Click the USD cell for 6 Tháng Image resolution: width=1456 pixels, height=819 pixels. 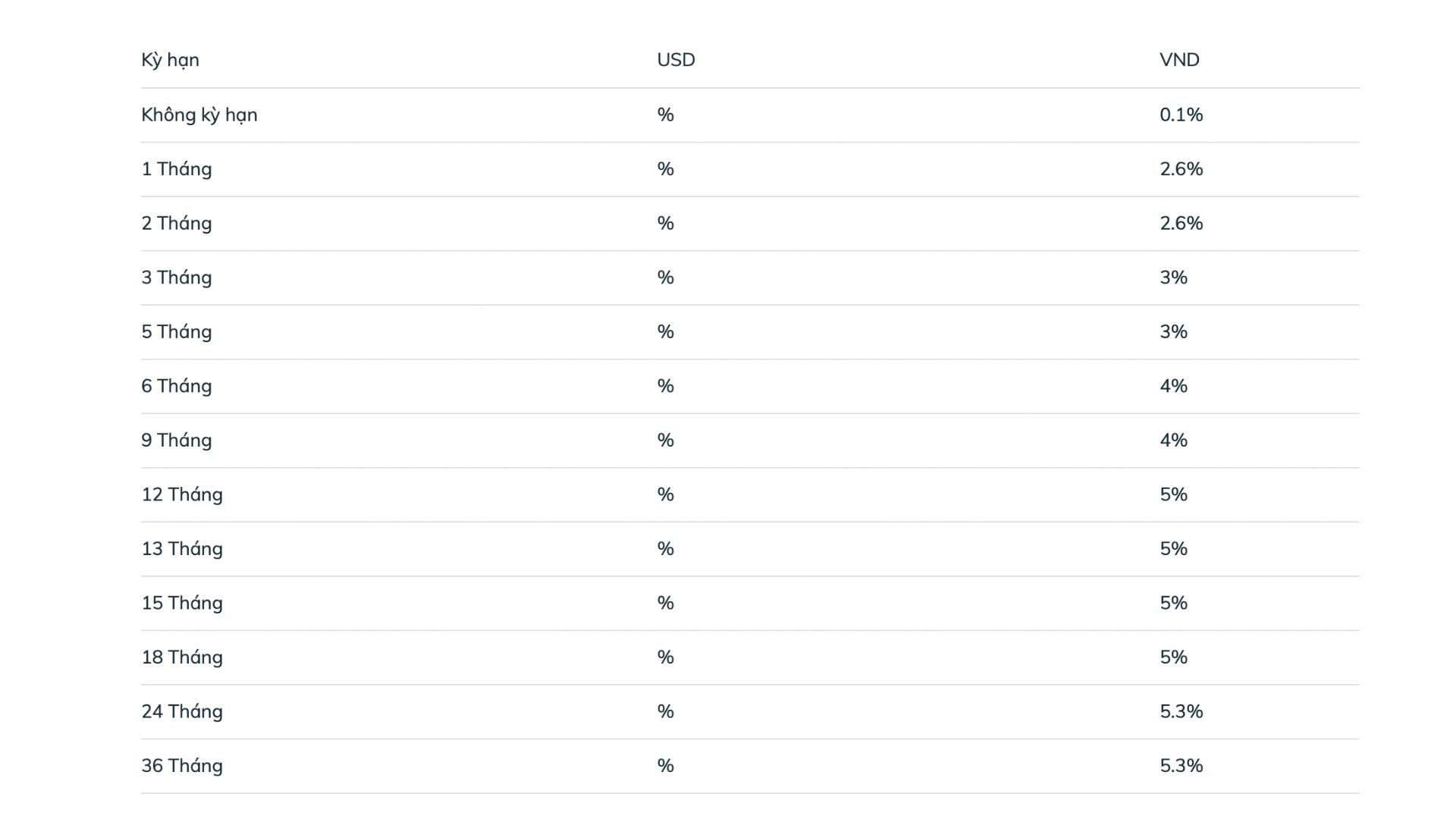click(x=665, y=386)
